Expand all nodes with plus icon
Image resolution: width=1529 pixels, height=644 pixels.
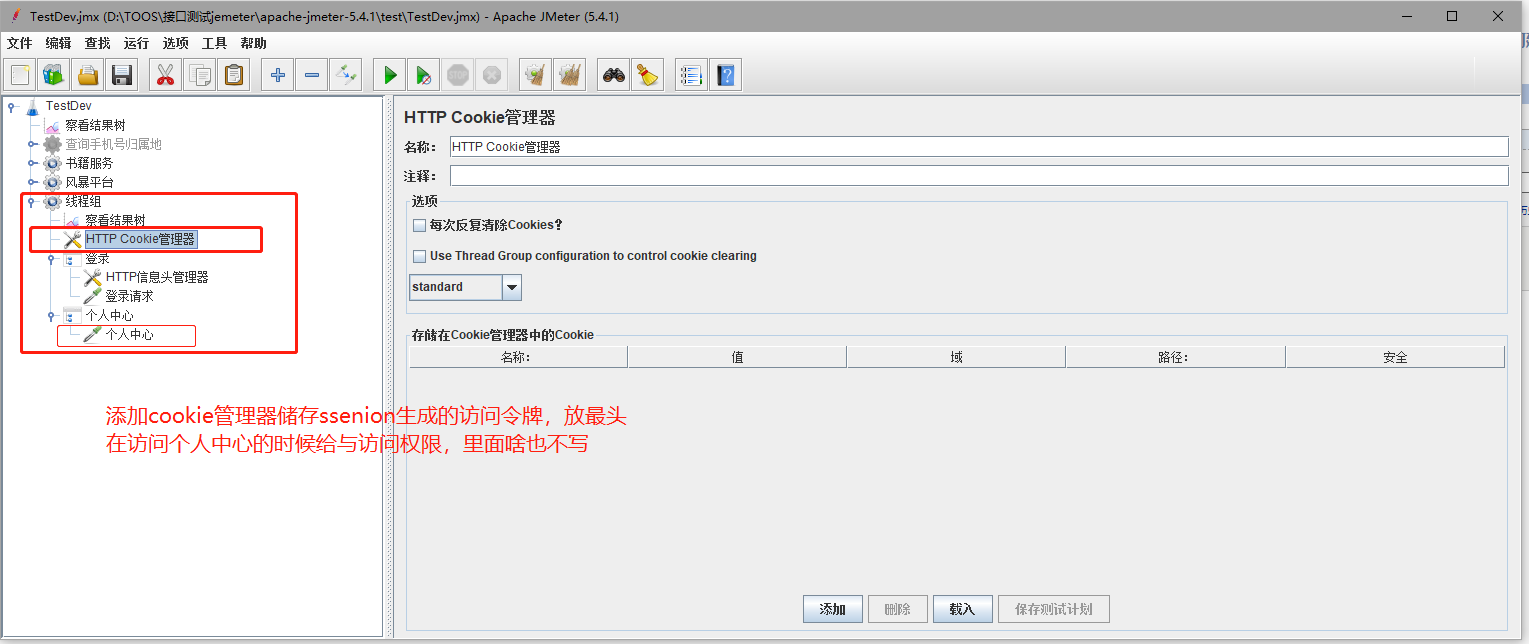point(278,74)
